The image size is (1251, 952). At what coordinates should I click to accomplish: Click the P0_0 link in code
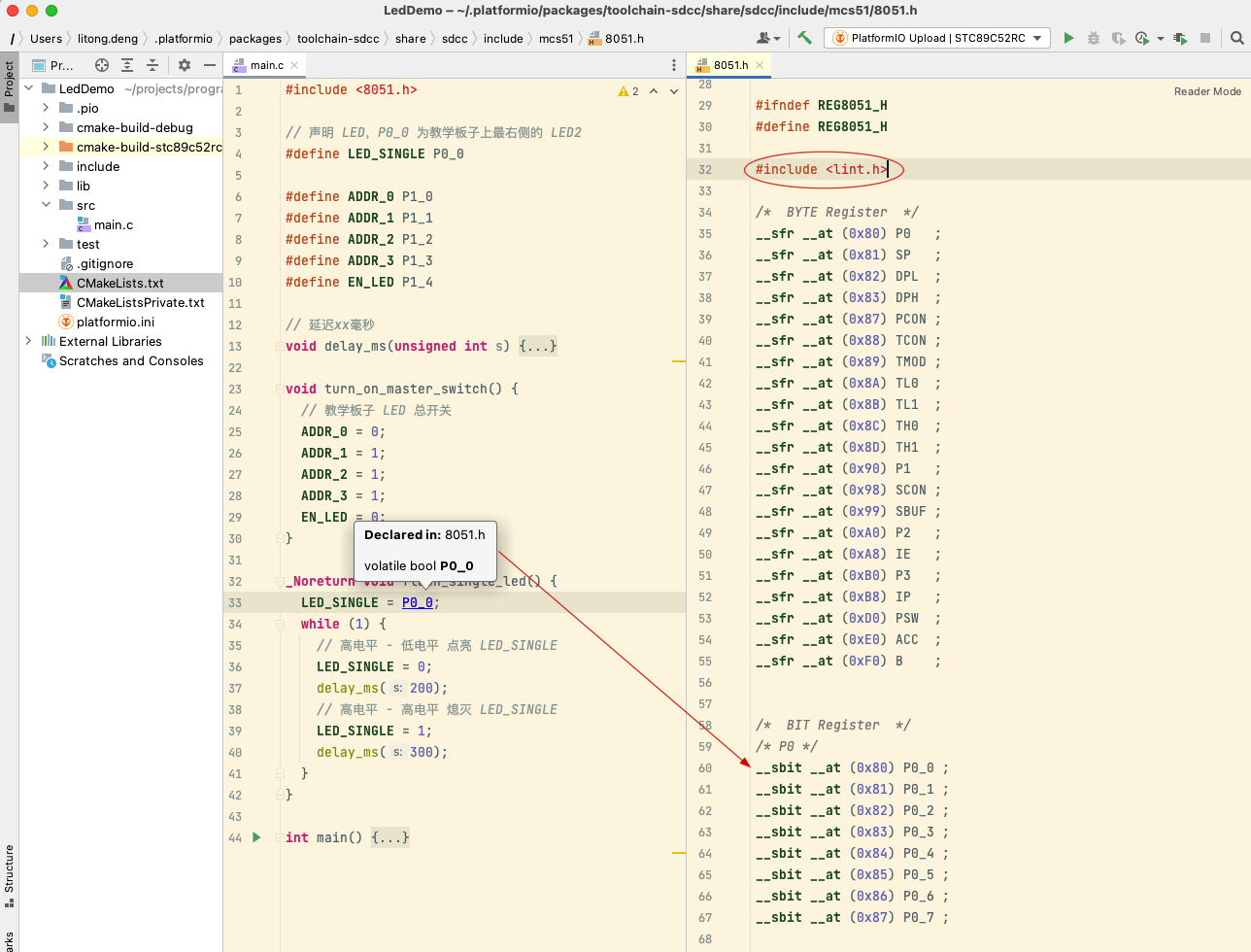click(418, 602)
